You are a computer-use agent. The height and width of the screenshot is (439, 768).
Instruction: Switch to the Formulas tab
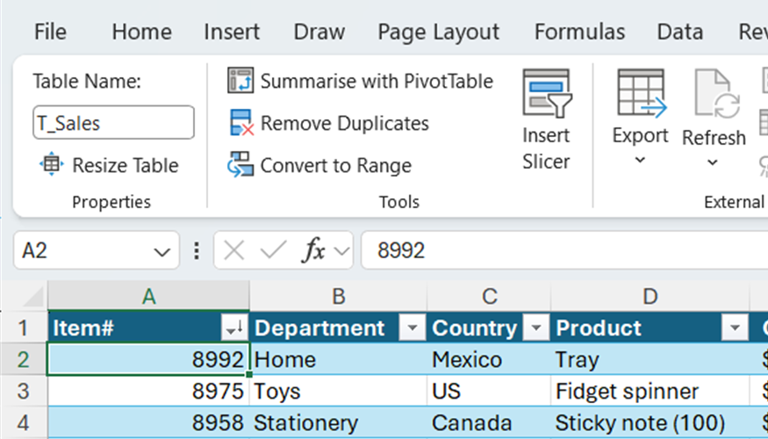[579, 32]
